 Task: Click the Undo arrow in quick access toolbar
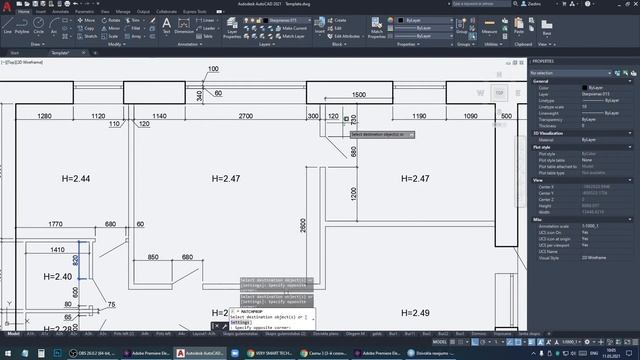point(76,4)
